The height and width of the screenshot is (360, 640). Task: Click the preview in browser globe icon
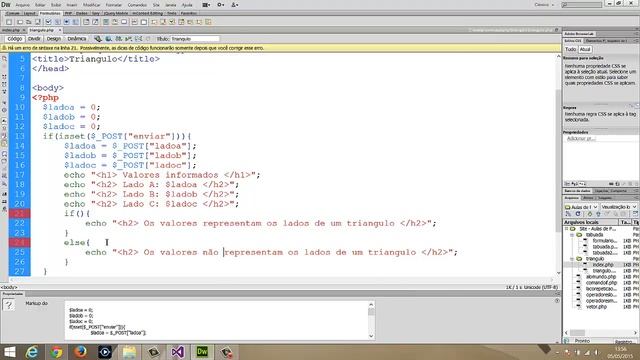point(109,39)
